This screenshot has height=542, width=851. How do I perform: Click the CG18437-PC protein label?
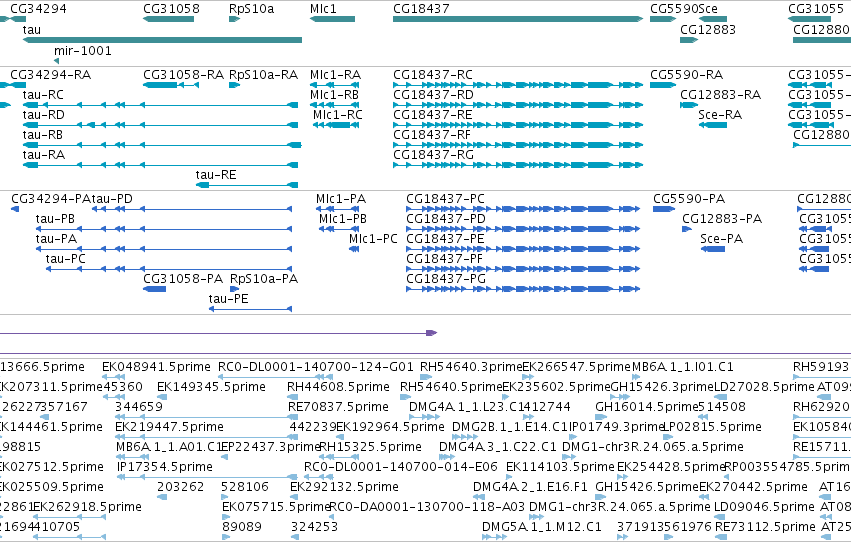445,199
